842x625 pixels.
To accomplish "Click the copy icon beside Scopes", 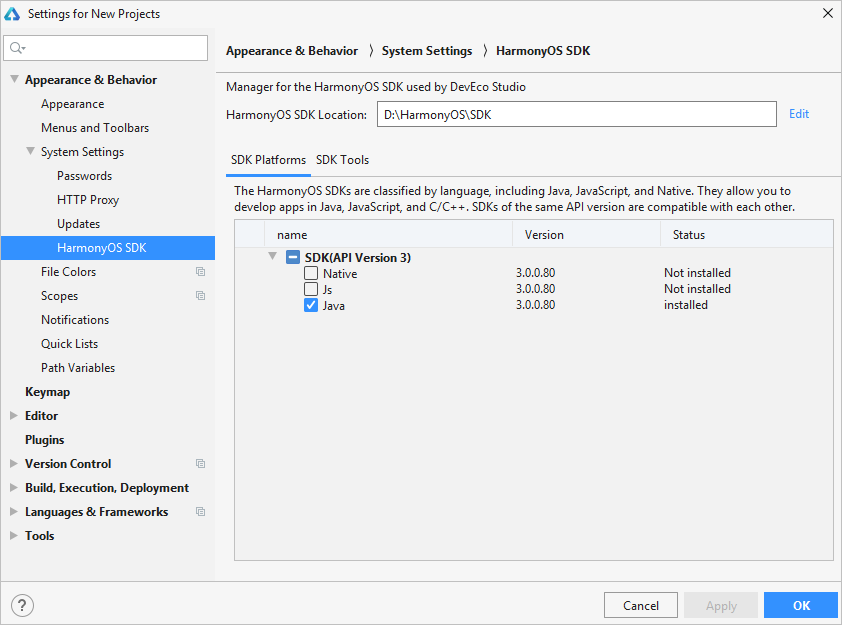I will 200,296.
